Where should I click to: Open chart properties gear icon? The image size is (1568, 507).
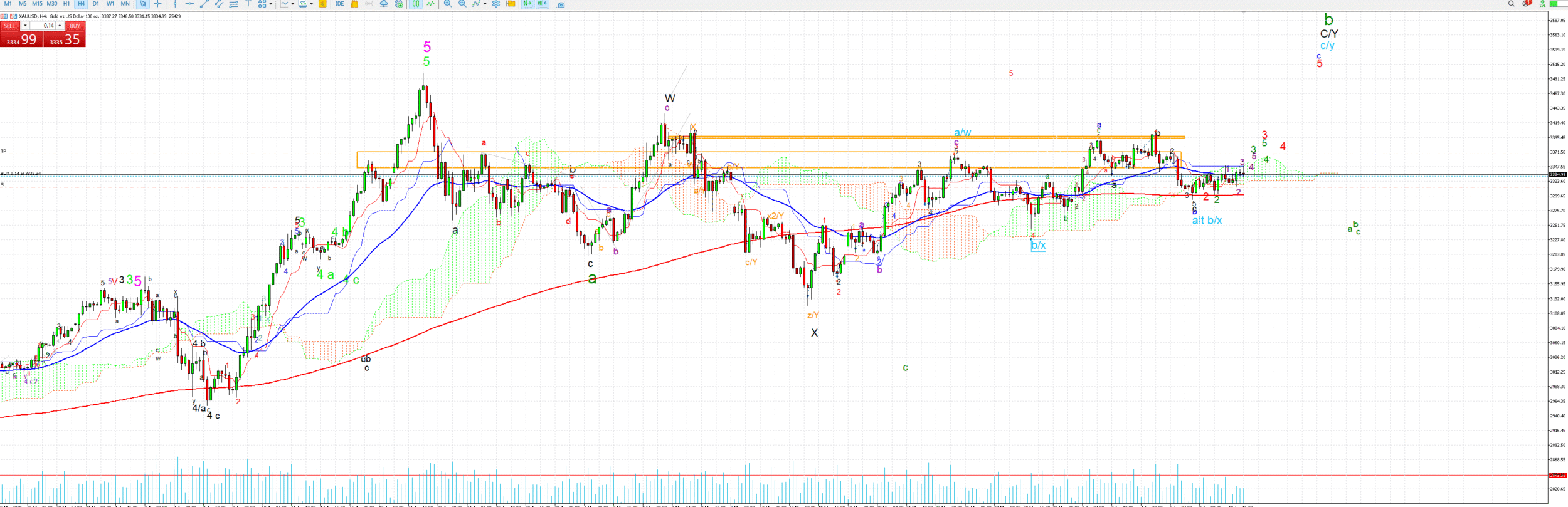coord(495,4)
